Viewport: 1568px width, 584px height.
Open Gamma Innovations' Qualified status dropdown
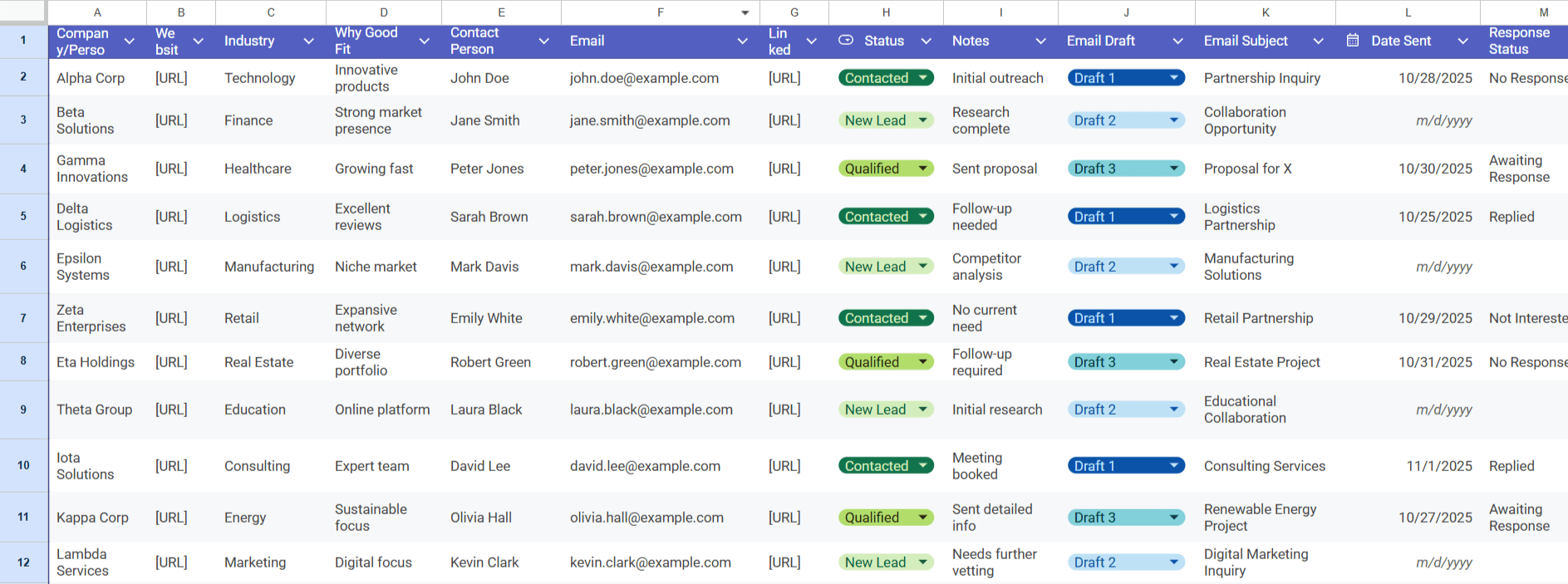click(922, 169)
